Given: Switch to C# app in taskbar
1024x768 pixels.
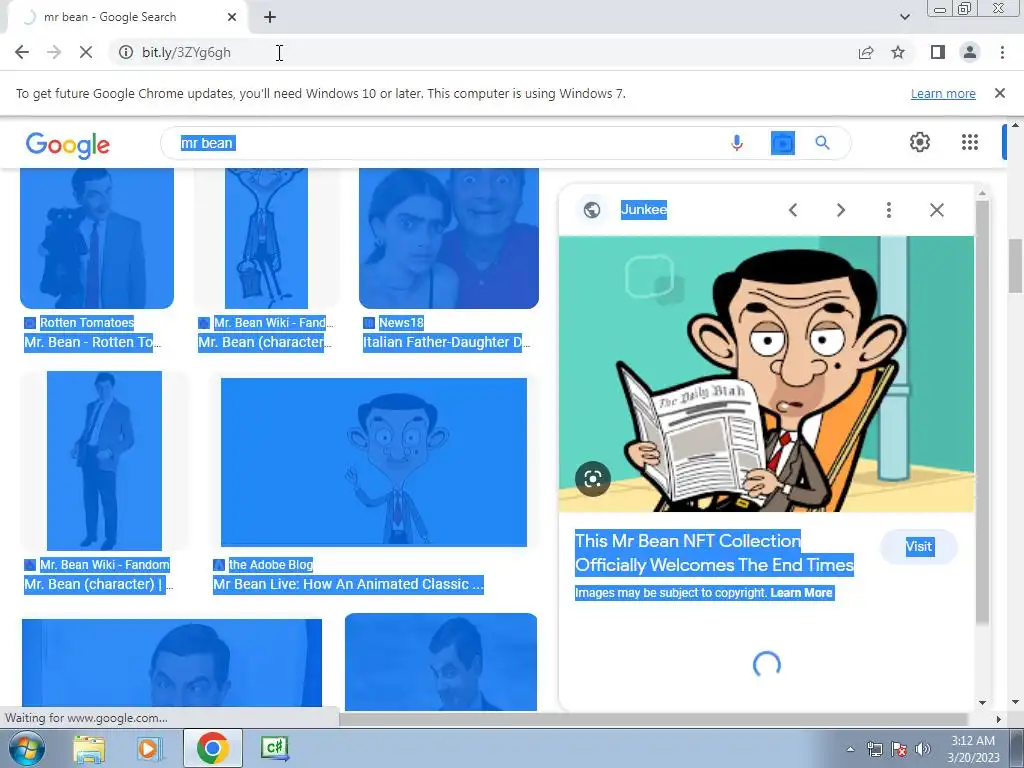Looking at the screenshot, I should (274, 748).
